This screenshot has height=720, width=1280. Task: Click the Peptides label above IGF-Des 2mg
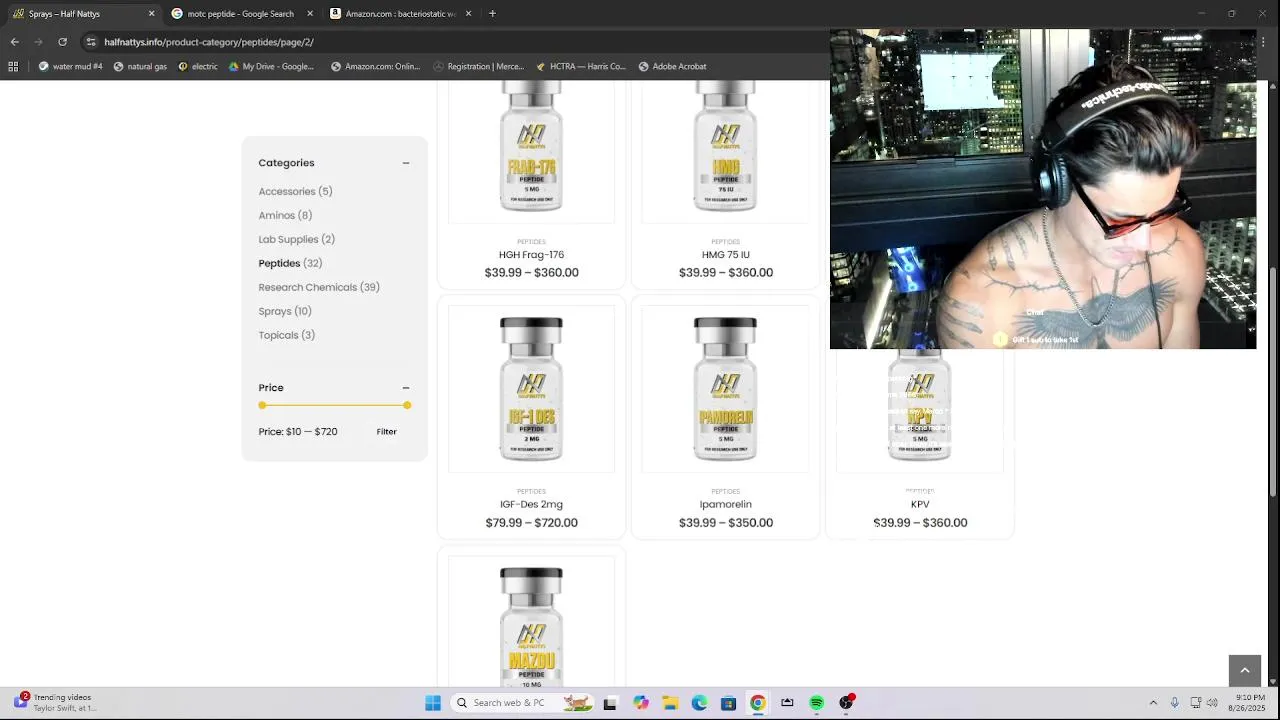(x=531, y=492)
